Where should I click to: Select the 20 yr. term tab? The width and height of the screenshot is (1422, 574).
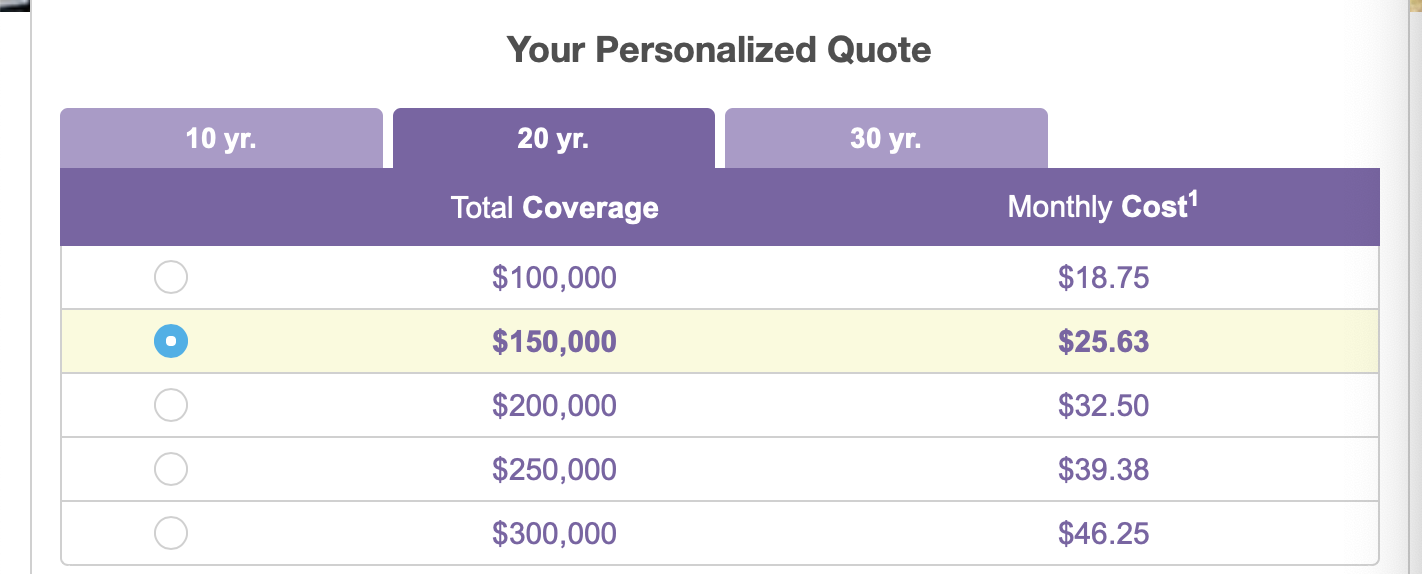[553, 138]
